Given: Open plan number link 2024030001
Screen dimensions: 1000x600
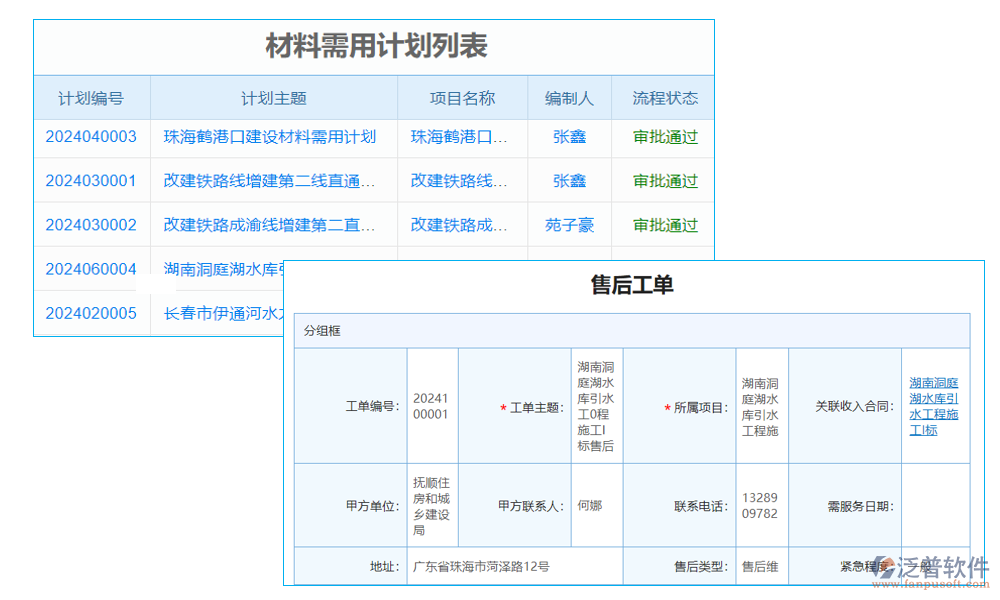Looking at the screenshot, I should point(91,181).
